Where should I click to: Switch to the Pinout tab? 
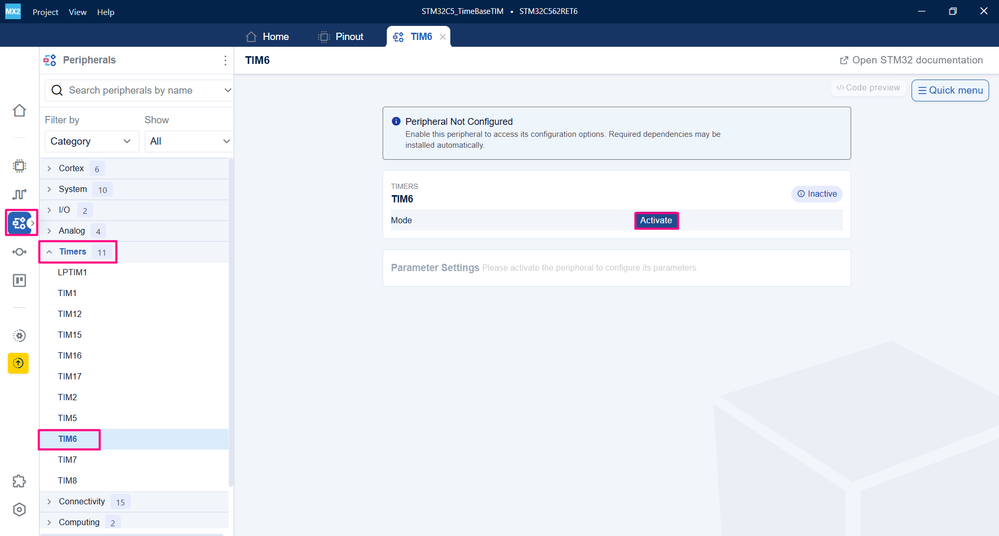click(x=341, y=37)
